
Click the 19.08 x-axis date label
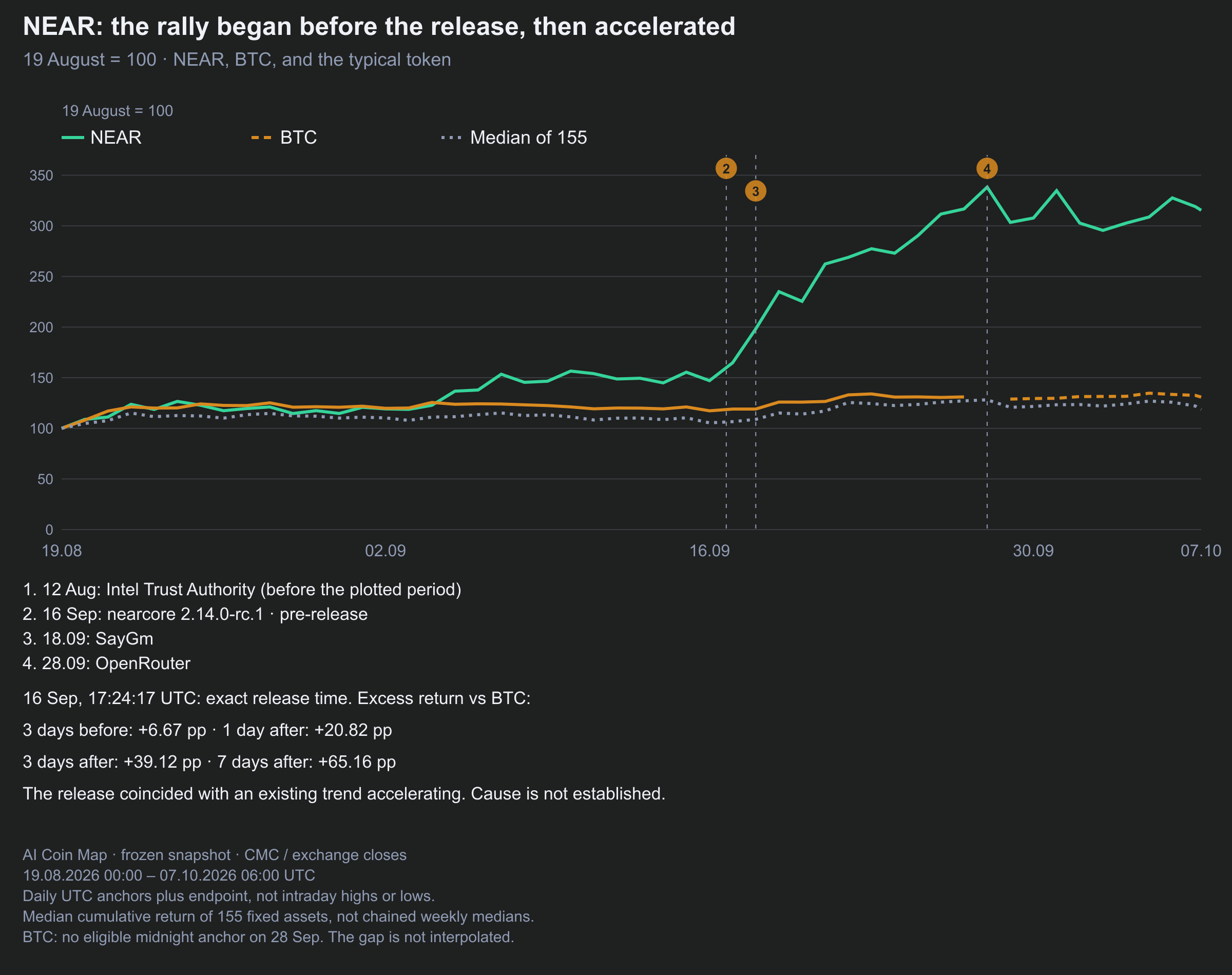[62, 550]
